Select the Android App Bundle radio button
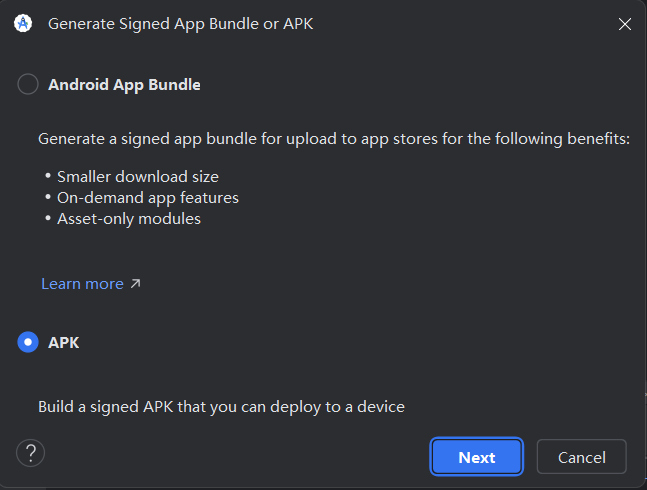This screenshot has width=647, height=490. (x=28, y=85)
